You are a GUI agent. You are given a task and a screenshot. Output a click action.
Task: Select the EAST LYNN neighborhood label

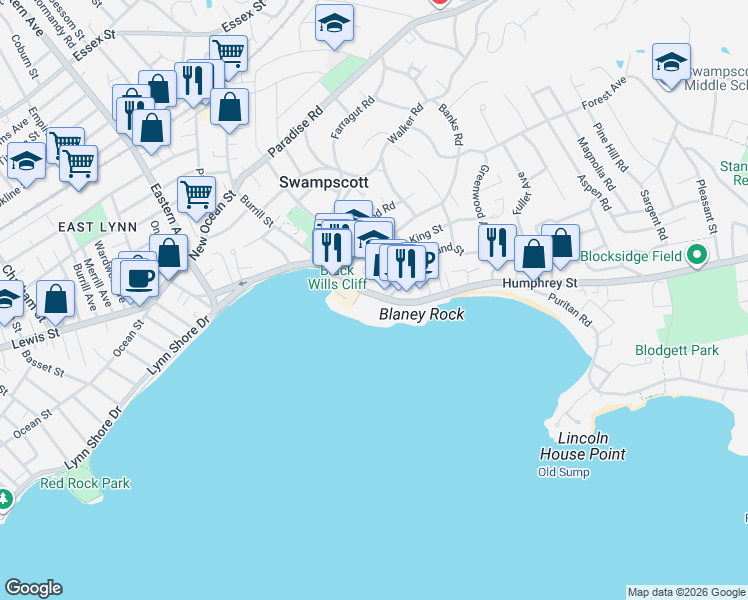pos(98,227)
